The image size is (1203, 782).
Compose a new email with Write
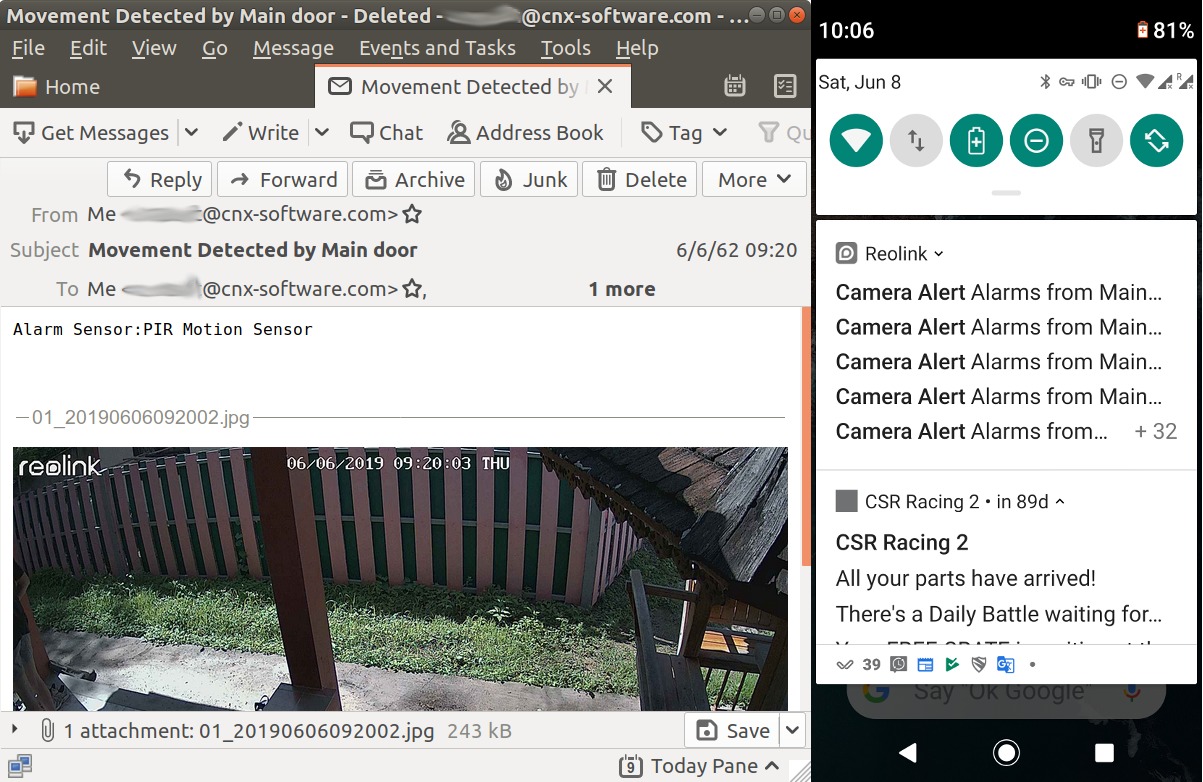point(260,133)
